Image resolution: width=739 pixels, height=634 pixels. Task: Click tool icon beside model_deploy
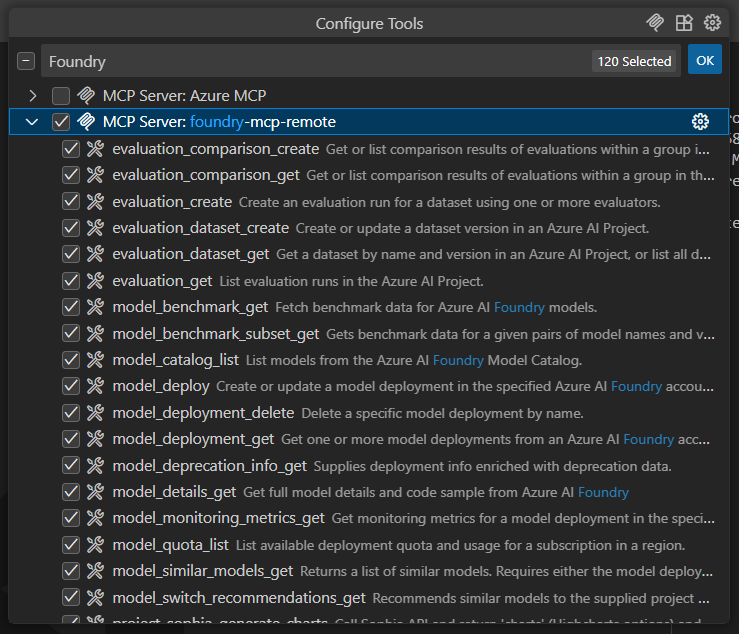coord(96,386)
